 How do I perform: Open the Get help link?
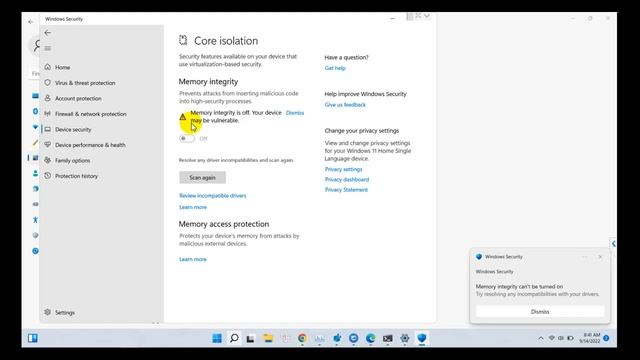click(x=335, y=68)
